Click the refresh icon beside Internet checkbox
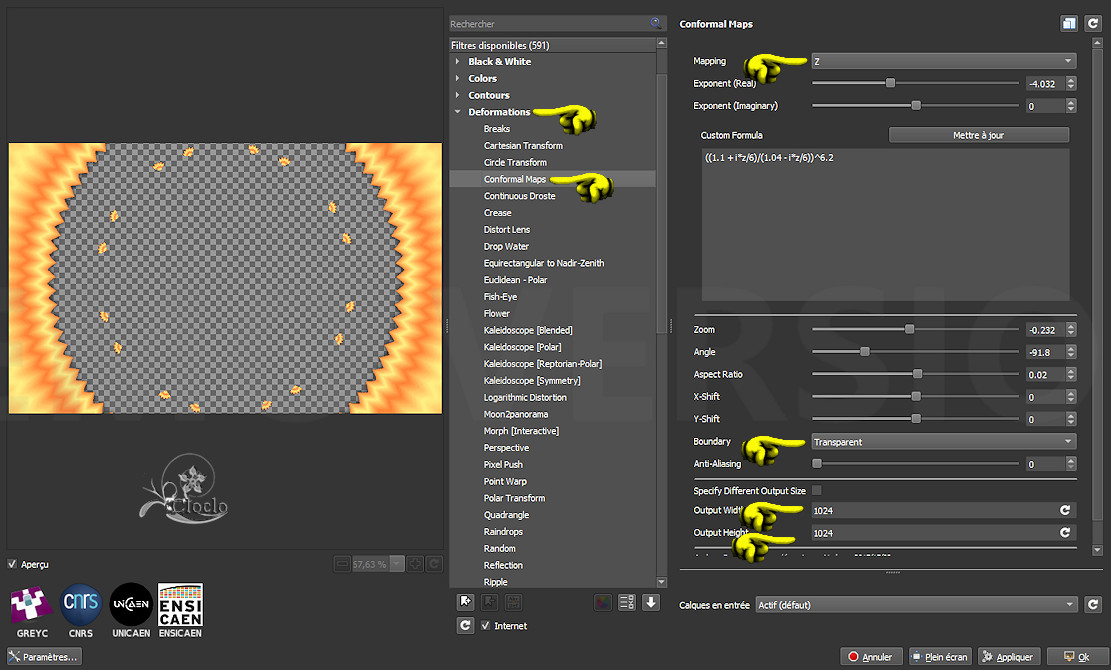The image size is (1111, 670). pos(464,626)
